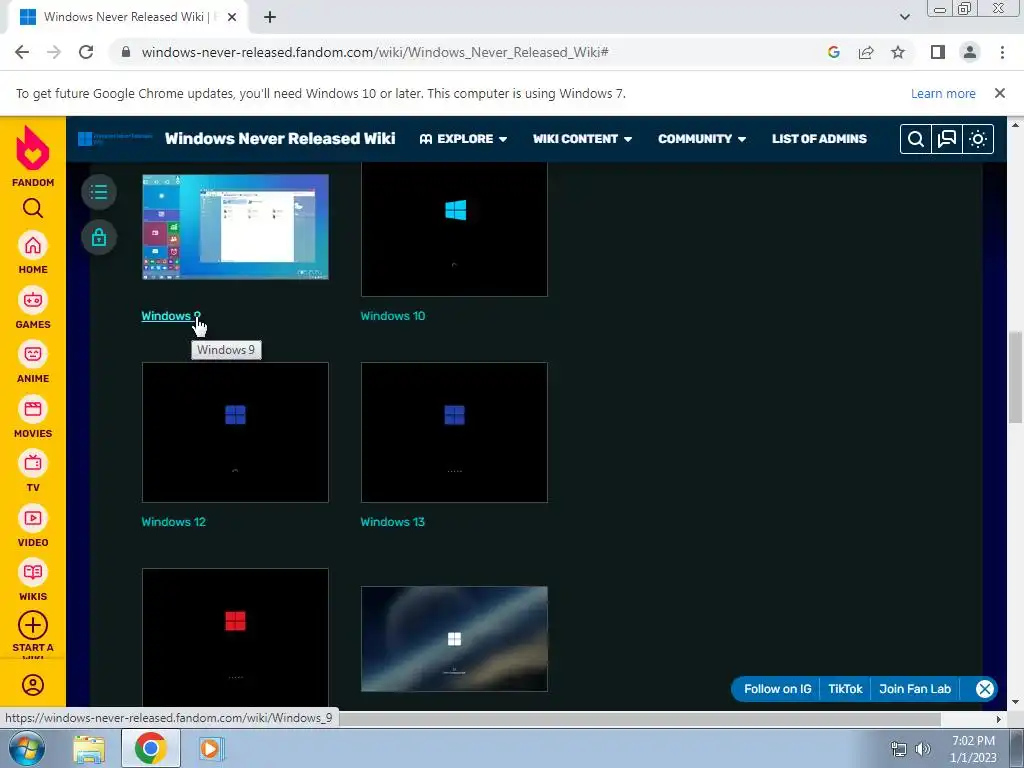Click the volume speaker tray icon
This screenshot has width=1024, height=768.
click(922, 749)
